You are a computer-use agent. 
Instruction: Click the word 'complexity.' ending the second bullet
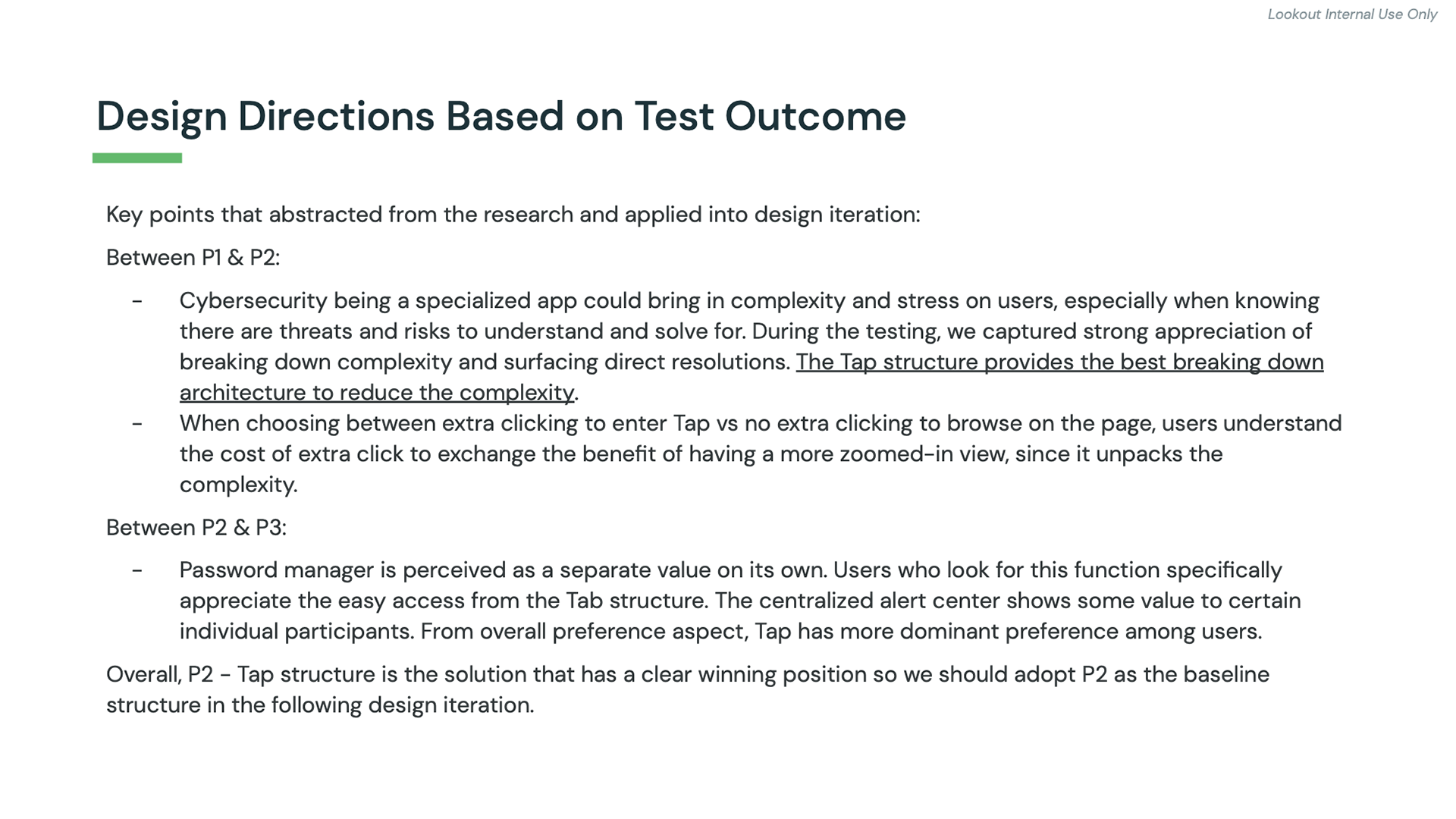239,485
